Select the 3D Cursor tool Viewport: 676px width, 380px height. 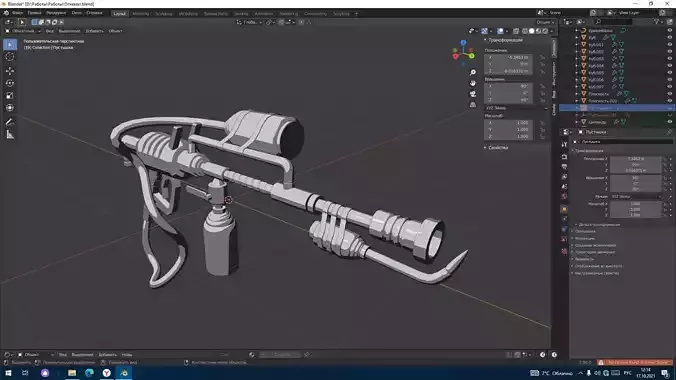click(10, 57)
